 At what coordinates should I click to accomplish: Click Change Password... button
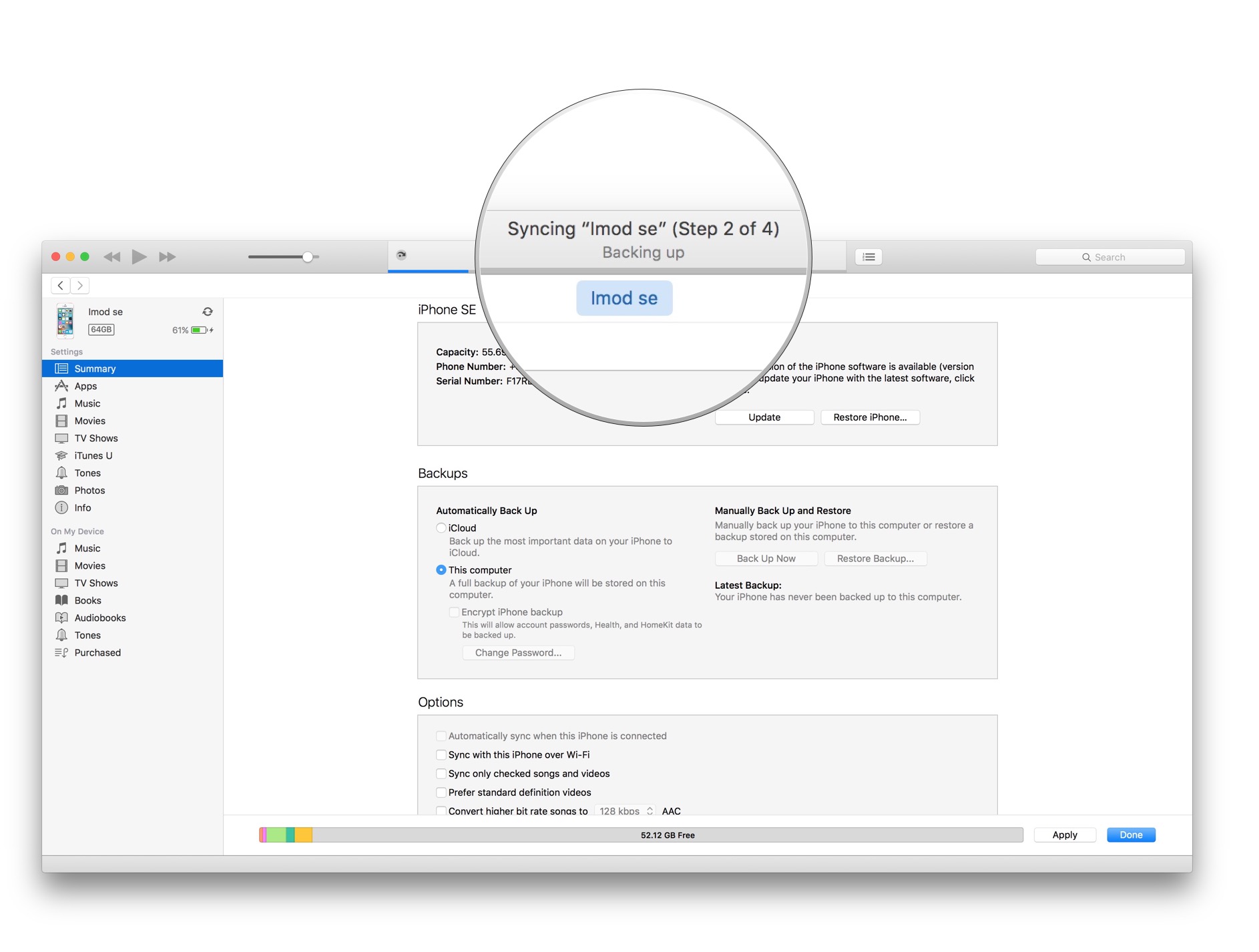pos(518,653)
